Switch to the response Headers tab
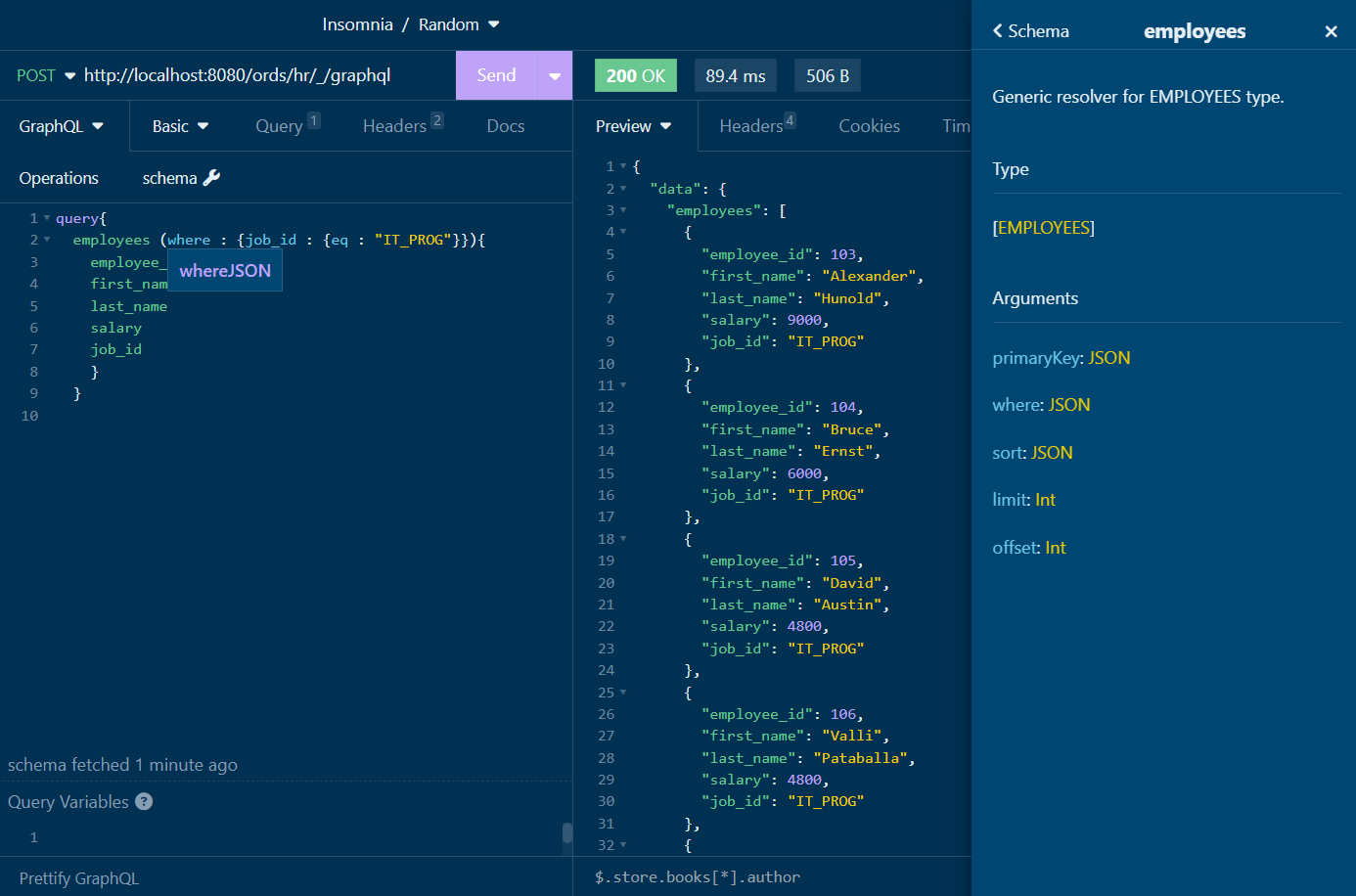This screenshot has width=1356, height=896. (x=757, y=125)
